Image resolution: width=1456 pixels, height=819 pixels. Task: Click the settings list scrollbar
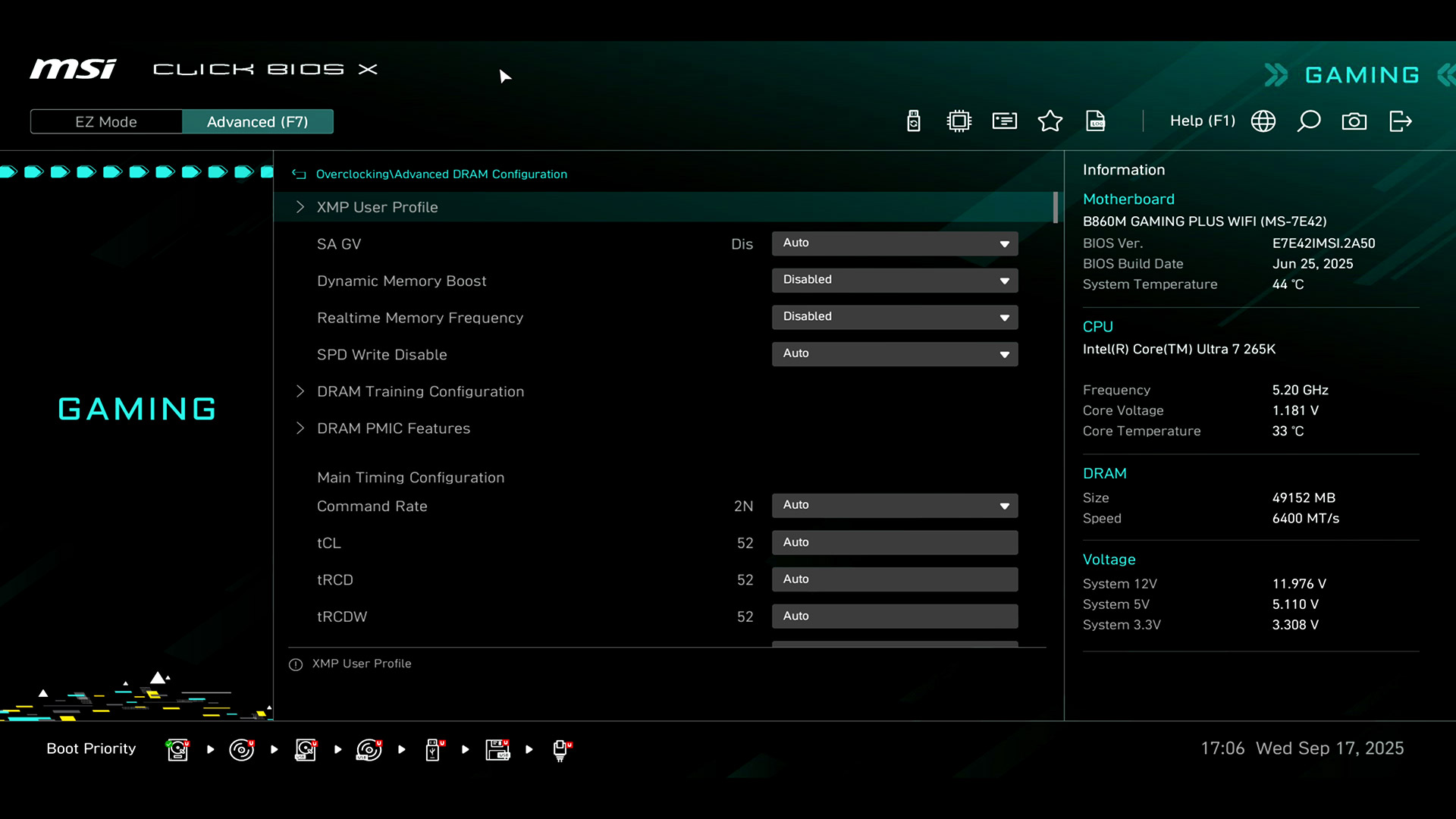click(x=1056, y=208)
